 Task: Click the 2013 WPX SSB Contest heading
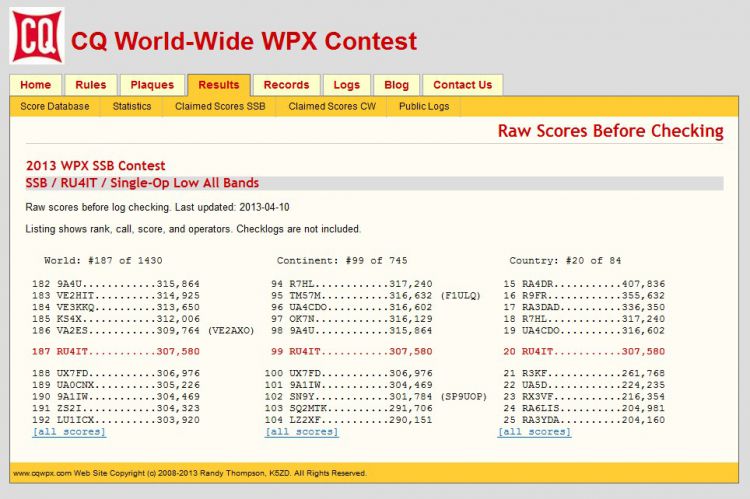tap(95, 166)
